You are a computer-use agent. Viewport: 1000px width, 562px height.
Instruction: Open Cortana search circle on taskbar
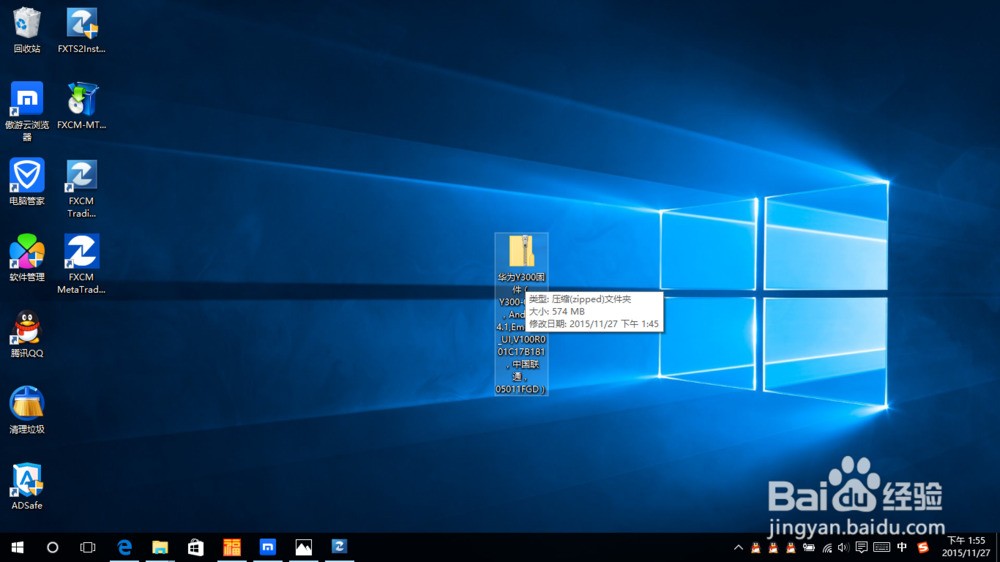(x=52, y=547)
